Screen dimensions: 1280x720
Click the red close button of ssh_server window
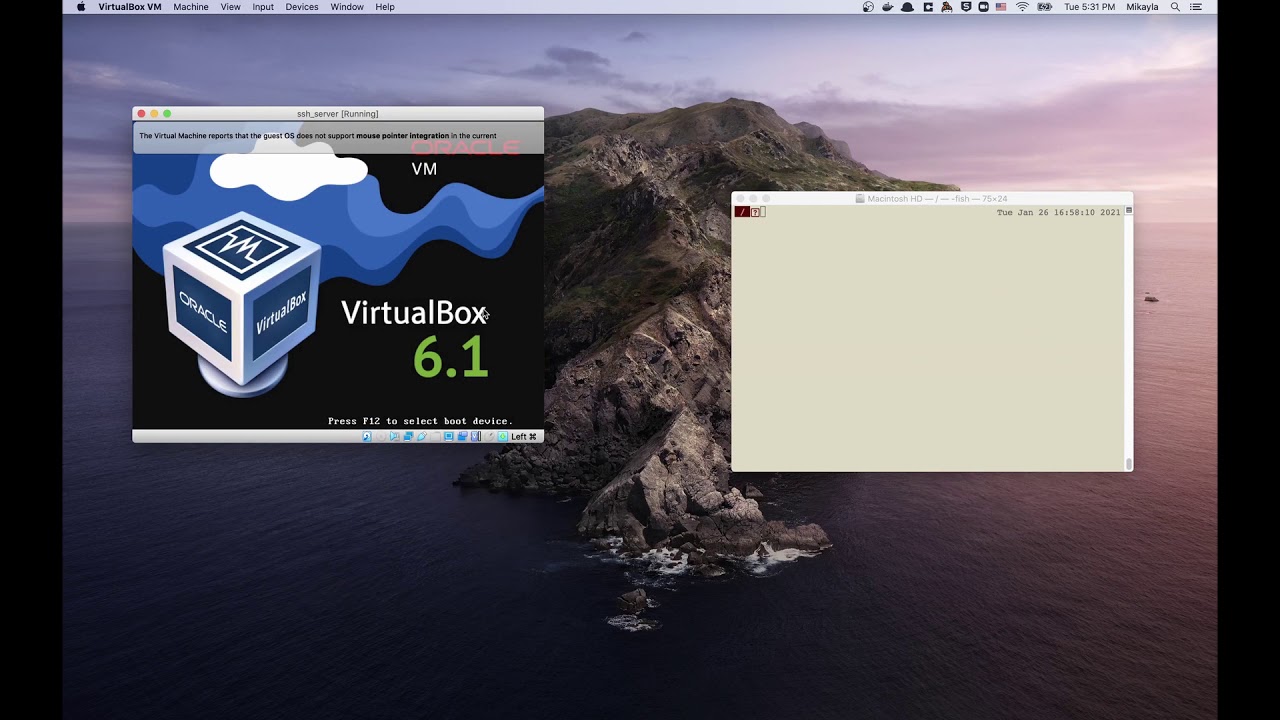[x=142, y=114]
